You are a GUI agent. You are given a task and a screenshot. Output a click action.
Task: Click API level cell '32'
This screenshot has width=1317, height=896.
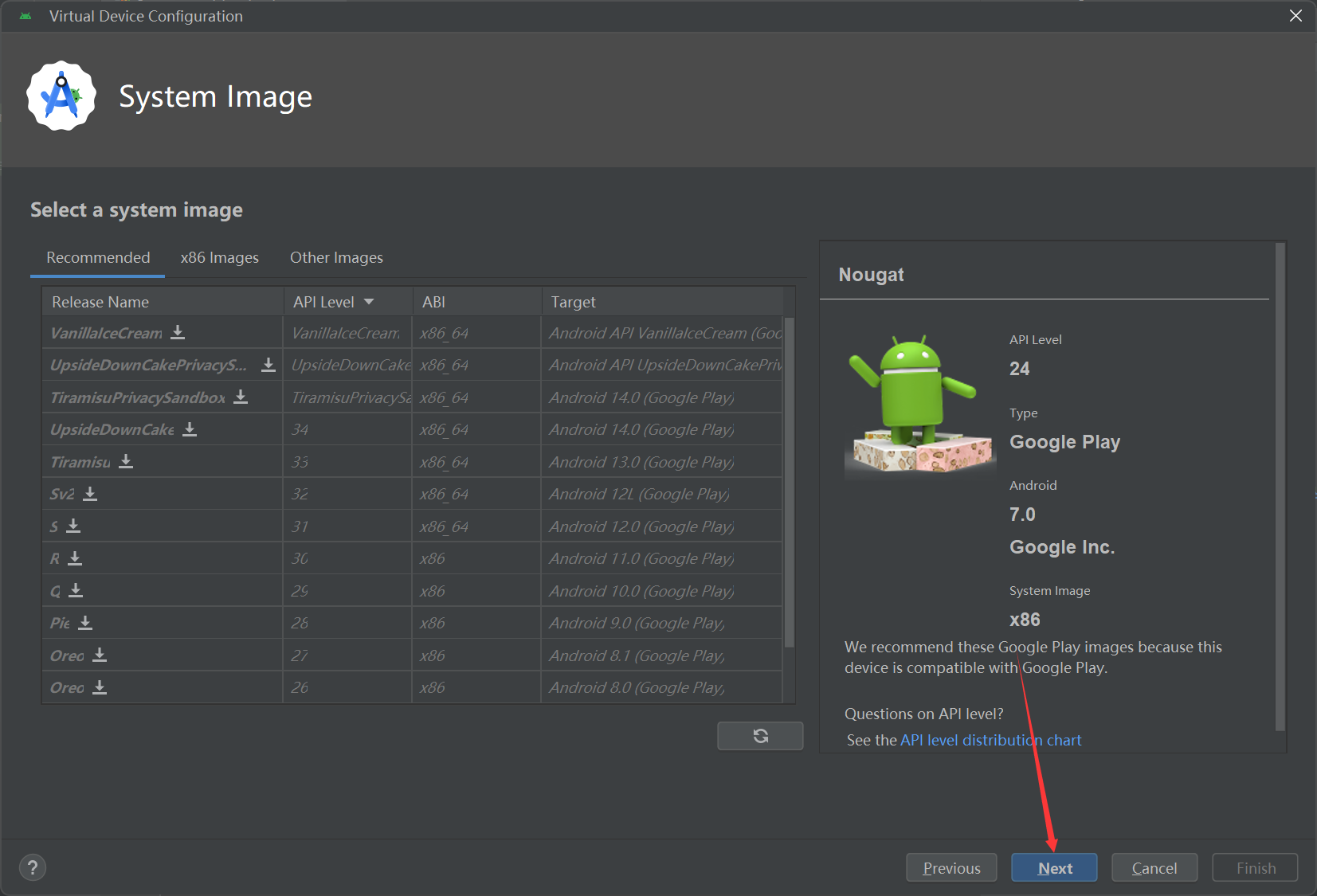(347, 494)
